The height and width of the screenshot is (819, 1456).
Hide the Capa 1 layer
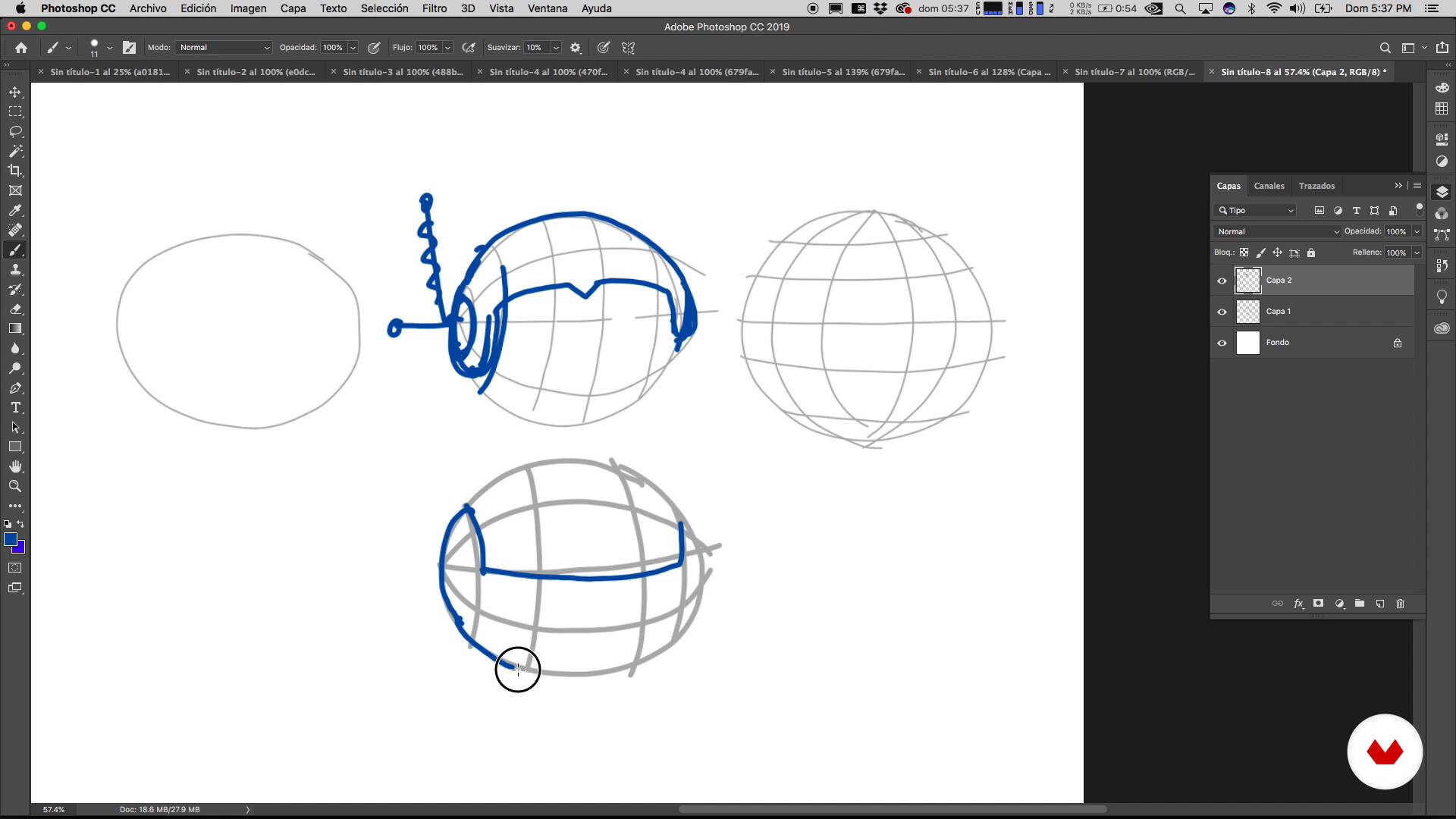pyautogui.click(x=1222, y=312)
